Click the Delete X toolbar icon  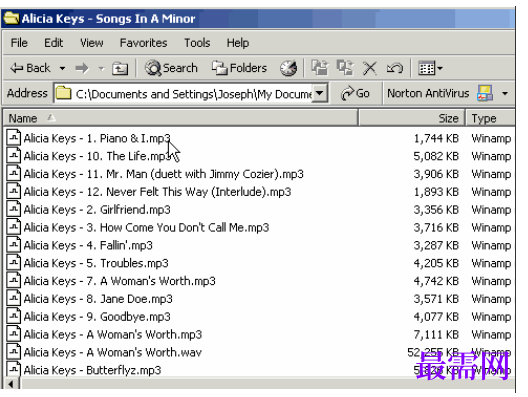pyautogui.click(x=370, y=68)
